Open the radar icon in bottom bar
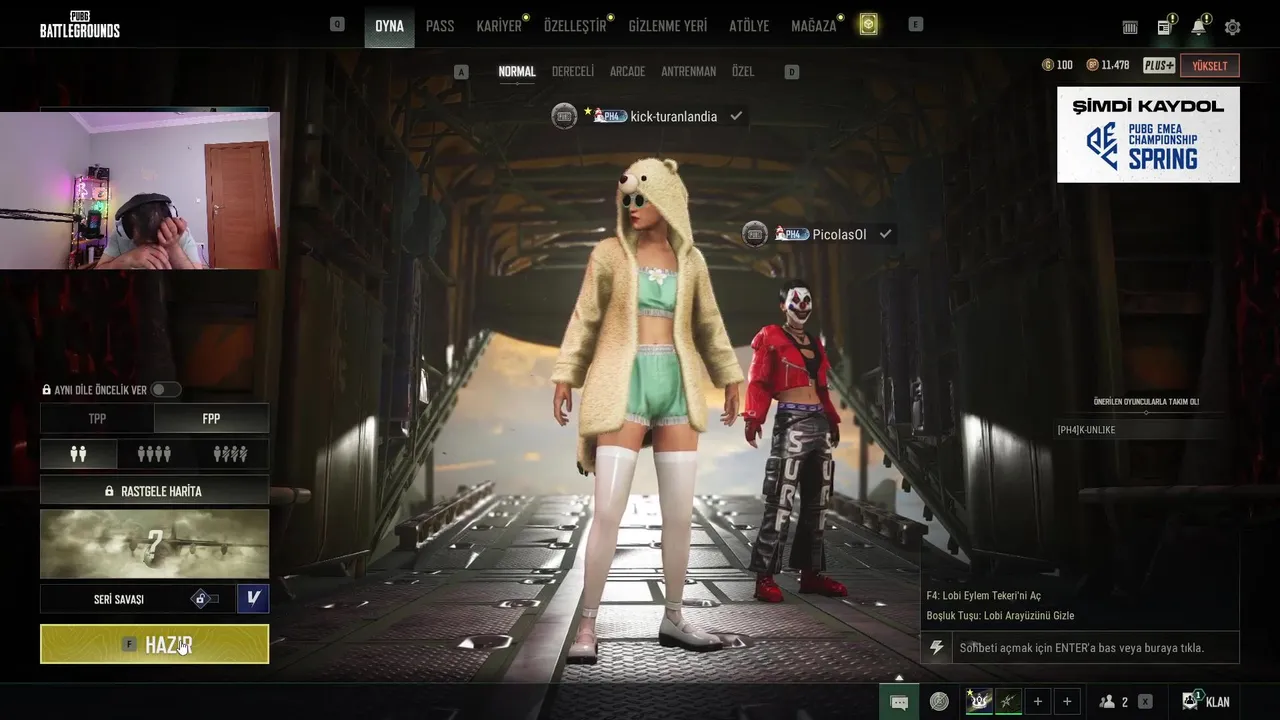Screen dimensions: 1280x720 tap(939, 702)
